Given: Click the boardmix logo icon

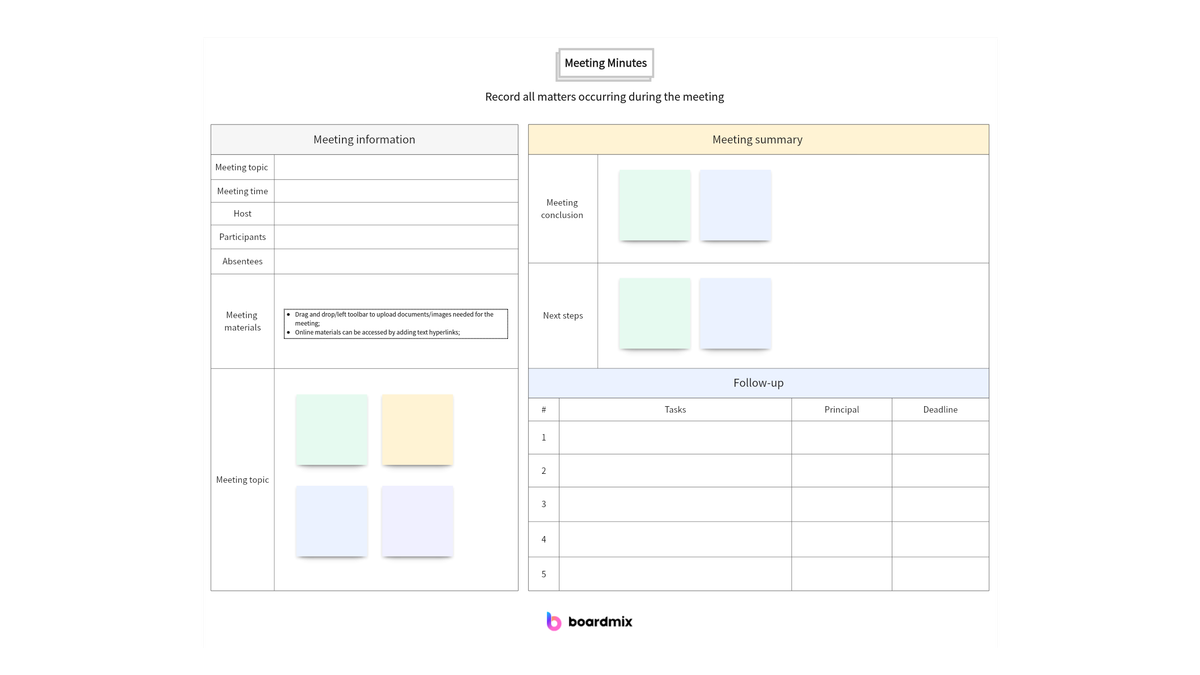Looking at the screenshot, I should [554, 621].
